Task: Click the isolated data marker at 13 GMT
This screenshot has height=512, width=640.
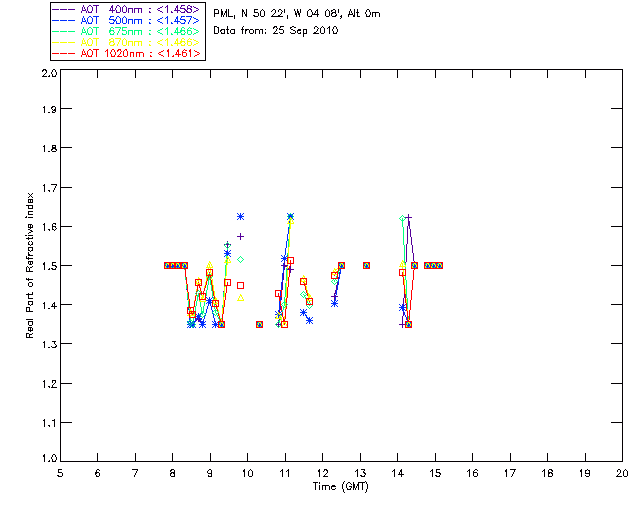Action: [x=367, y=265]
